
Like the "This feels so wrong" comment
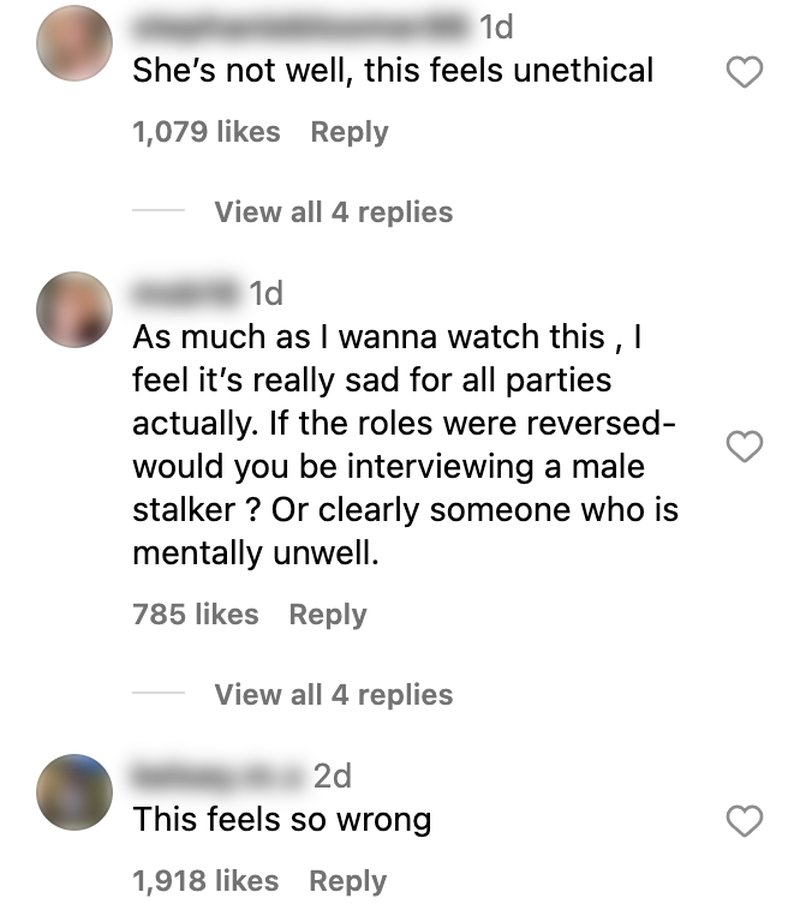[744, 821]
